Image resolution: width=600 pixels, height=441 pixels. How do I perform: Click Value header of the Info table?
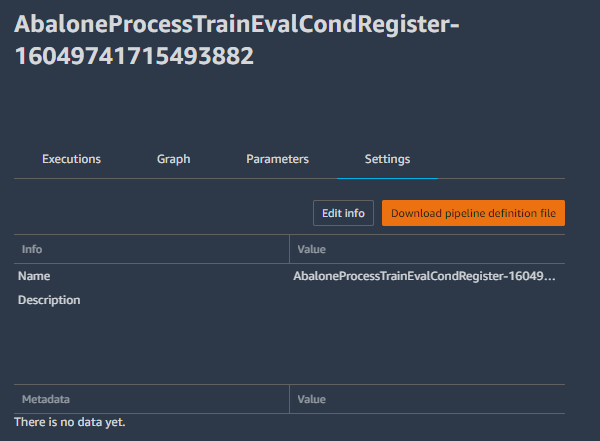click(311, 248)
